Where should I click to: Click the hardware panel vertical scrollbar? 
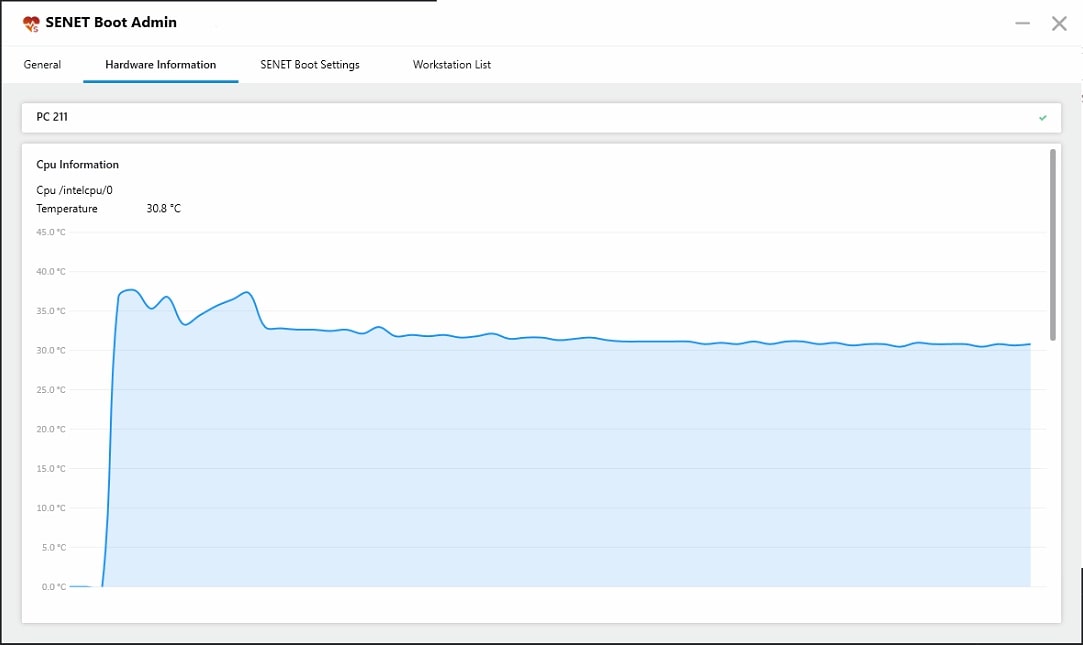[1053, 244]
